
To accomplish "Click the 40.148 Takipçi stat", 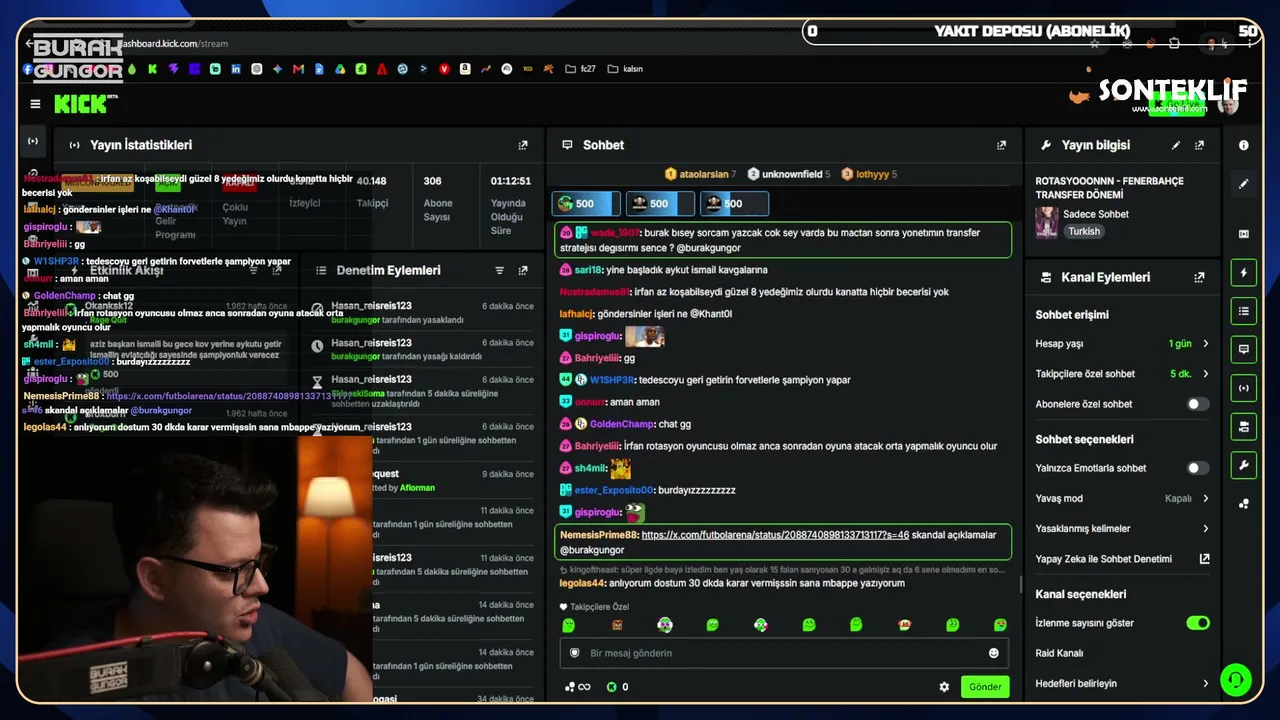I will pos(372,192).
